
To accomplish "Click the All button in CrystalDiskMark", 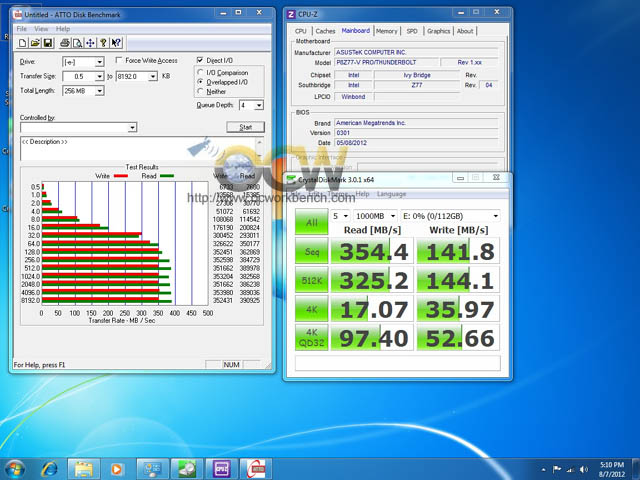I will (x=311, y=222).
